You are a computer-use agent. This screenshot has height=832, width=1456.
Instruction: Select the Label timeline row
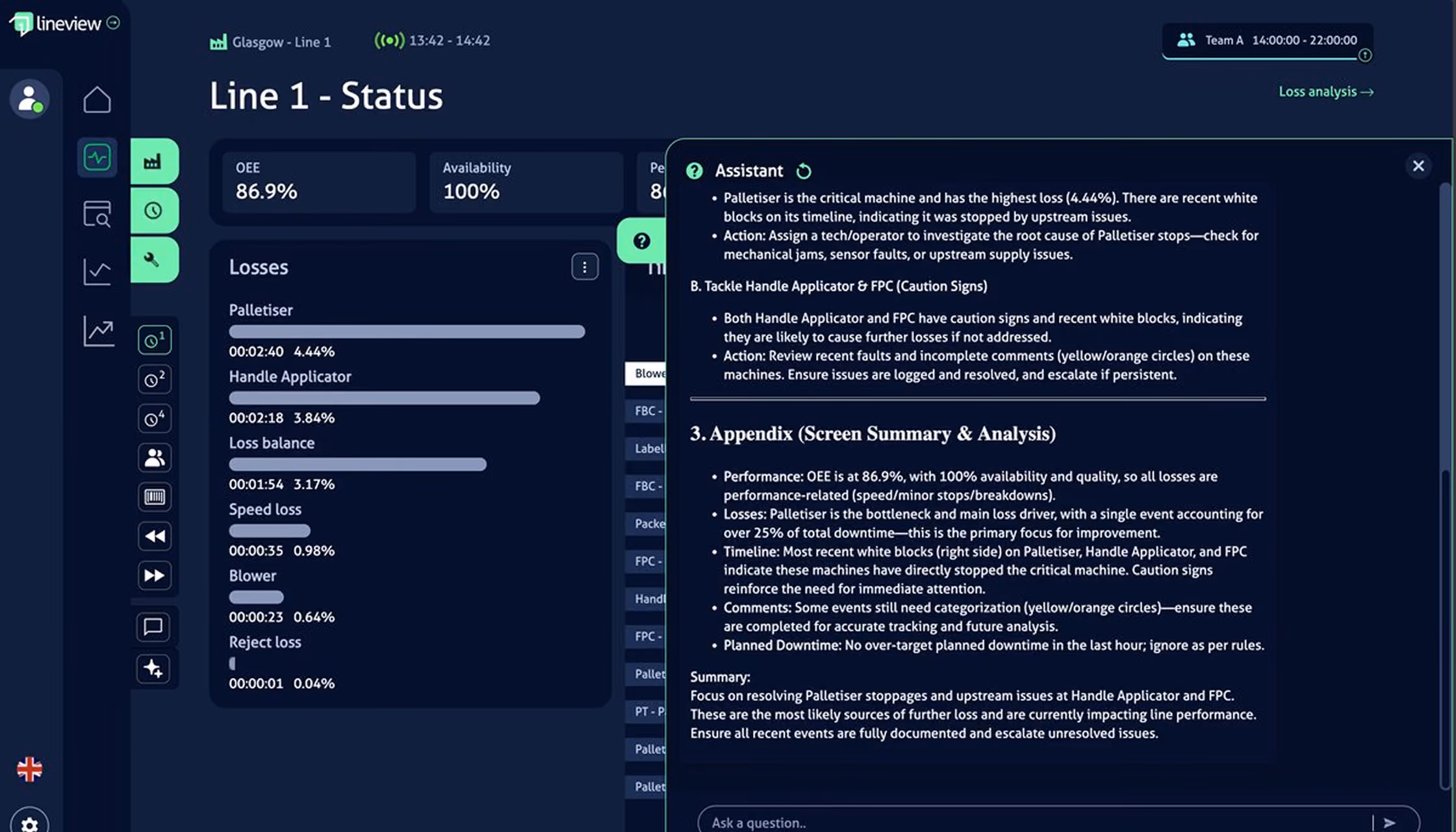coord(646,448)
